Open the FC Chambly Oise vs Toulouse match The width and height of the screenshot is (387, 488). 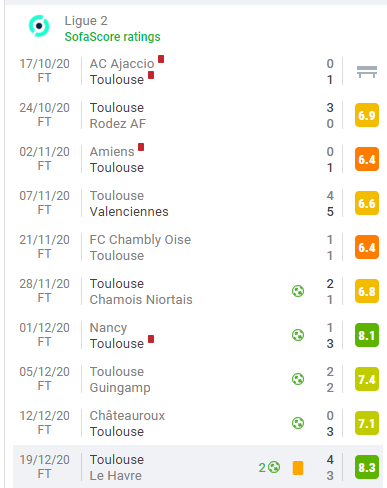[x=198, y=247]
